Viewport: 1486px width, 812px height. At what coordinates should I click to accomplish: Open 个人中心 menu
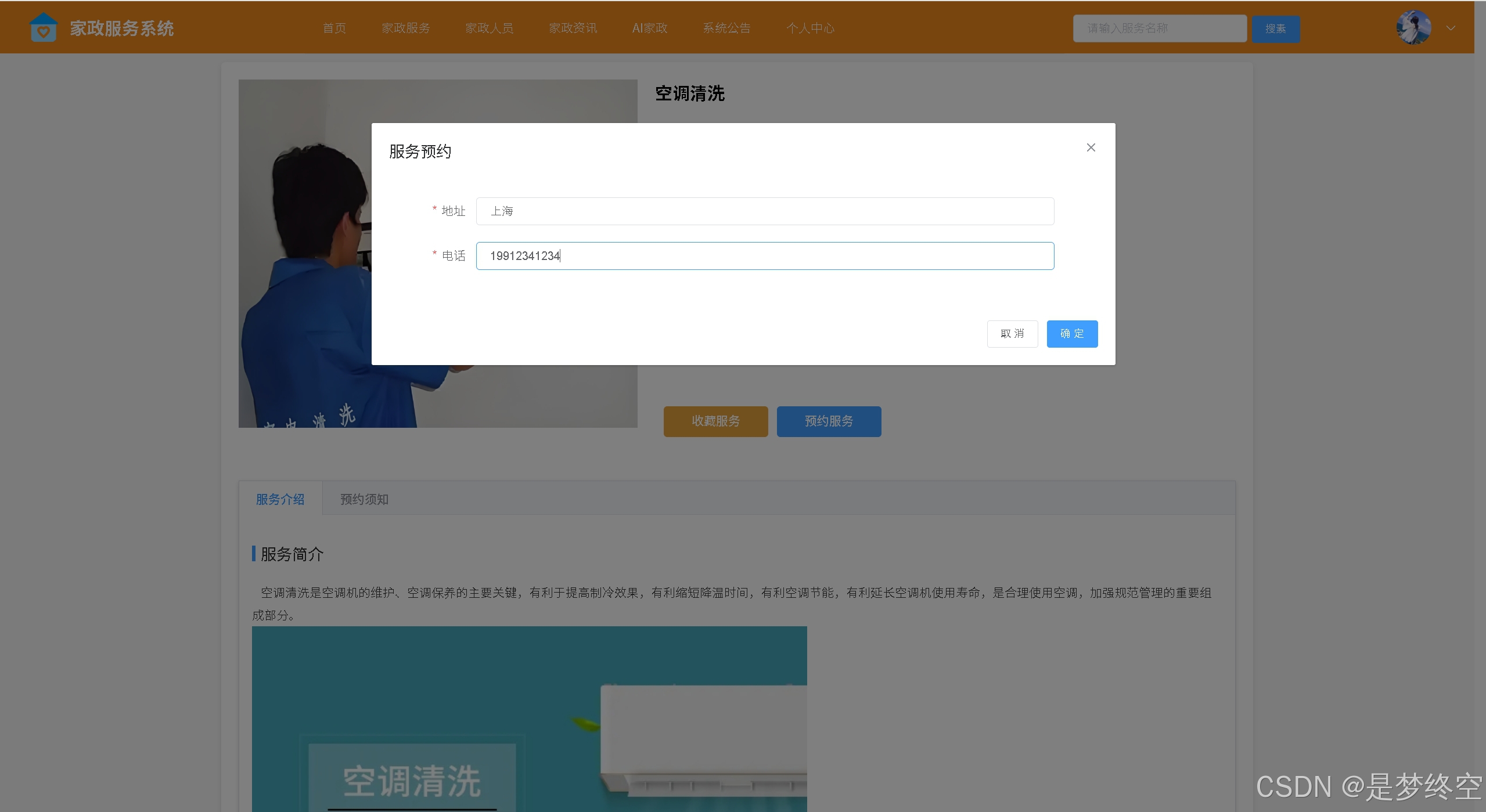[x=810, y=28]
